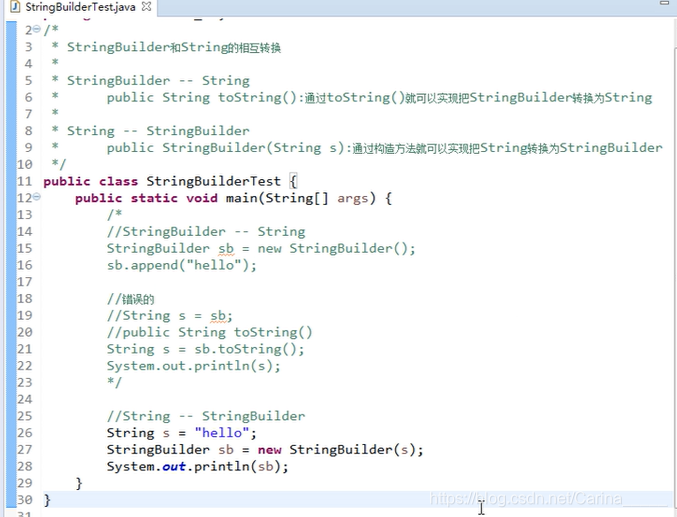Click the string literal "hello" on line 26

tap(222, 432)
